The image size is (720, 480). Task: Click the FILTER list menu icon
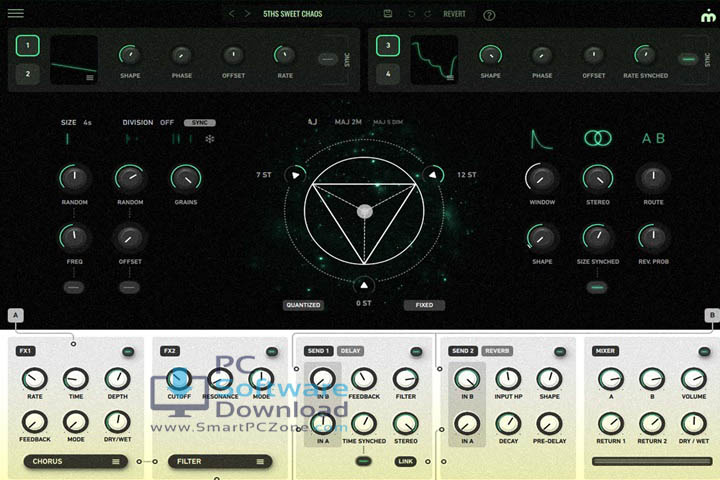260,462
